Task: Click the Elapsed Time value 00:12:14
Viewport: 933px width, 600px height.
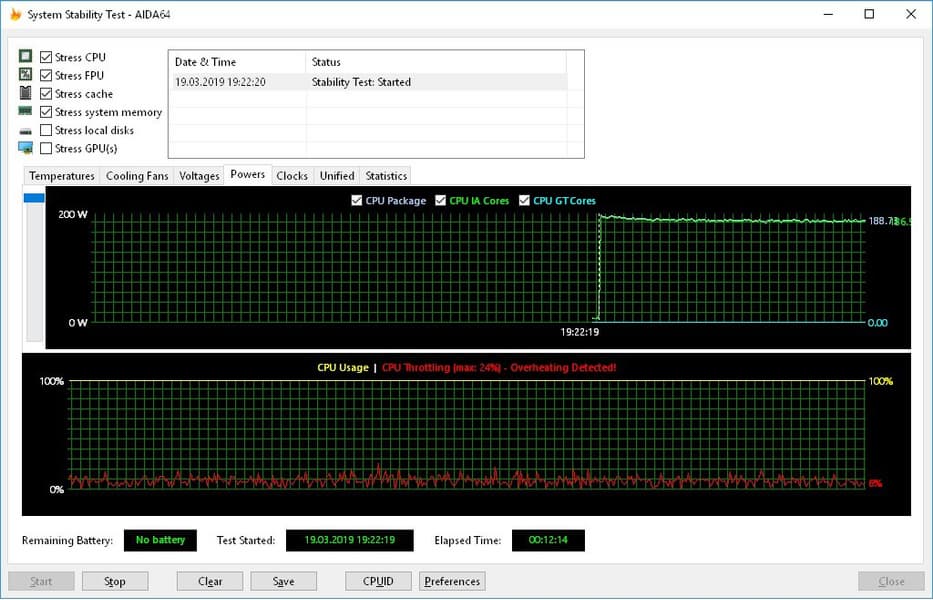Action: 548,540
